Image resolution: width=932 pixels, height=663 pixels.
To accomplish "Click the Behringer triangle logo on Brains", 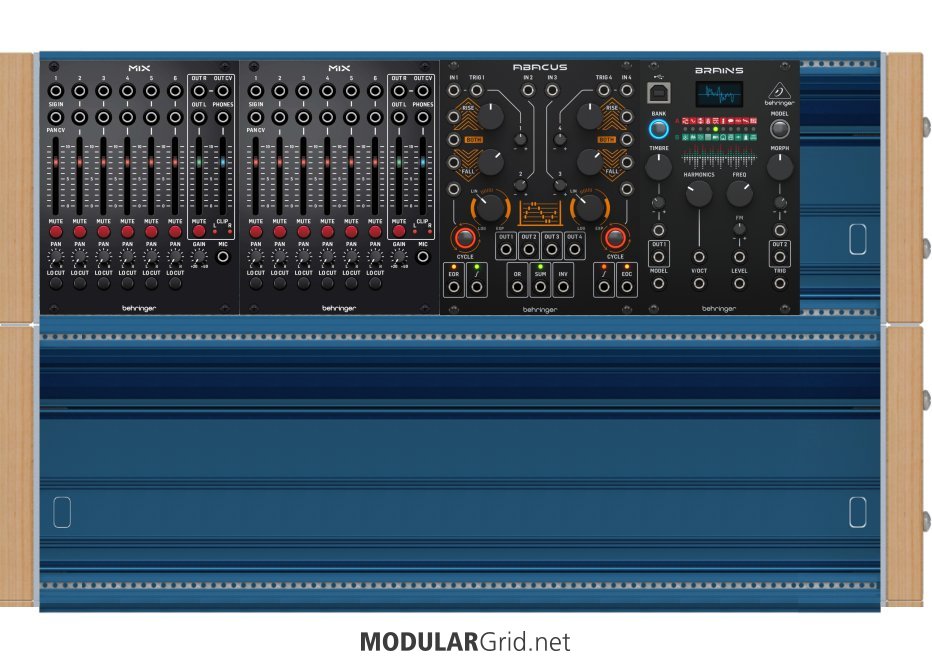I will pyautogui.click(x=779, y=92).
